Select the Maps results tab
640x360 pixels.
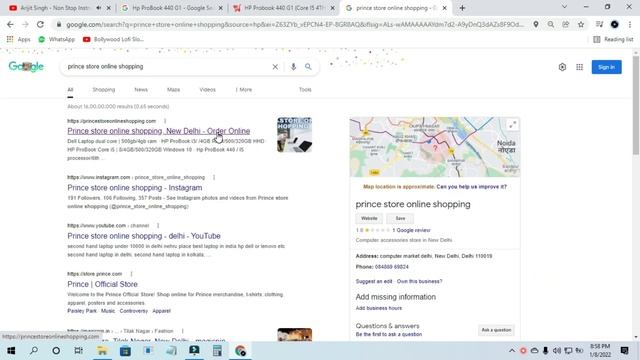coord(173,89)
